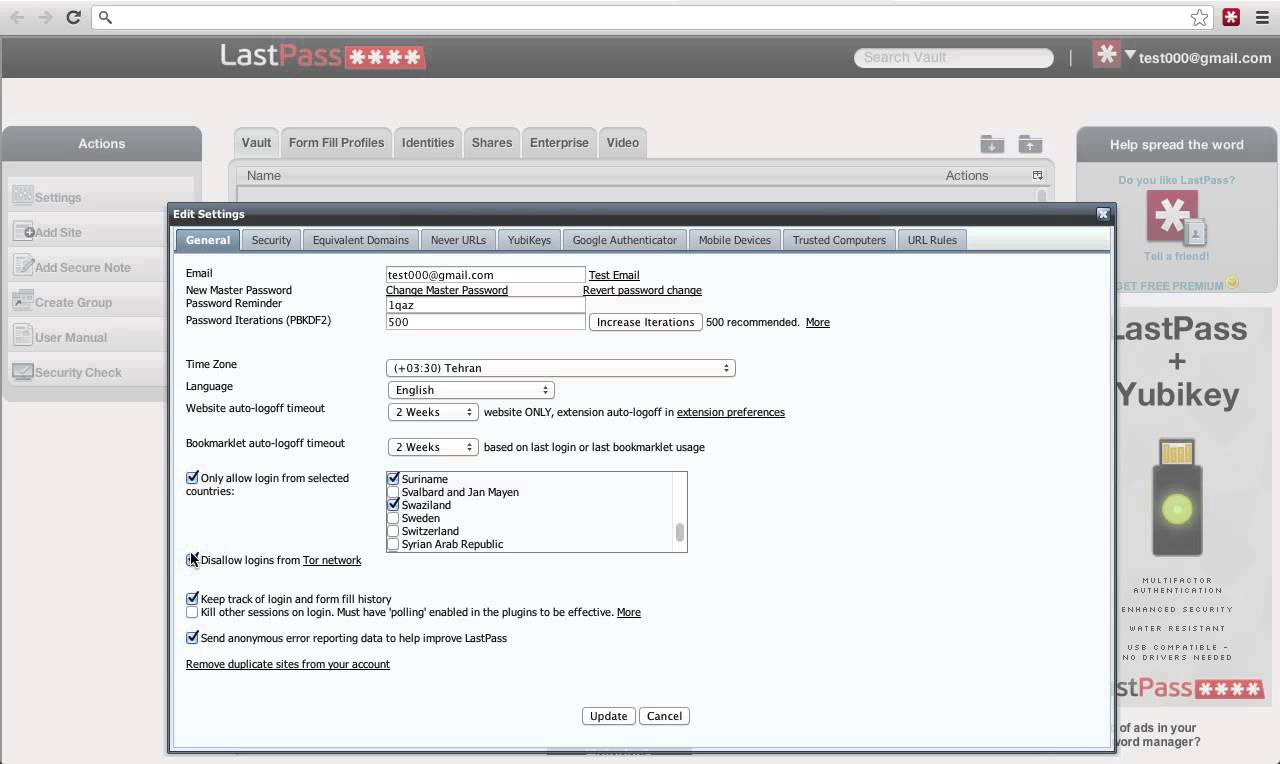
Task: Open Website auto-logoff timeout dropdown
Action: click(x=433, y=412)
